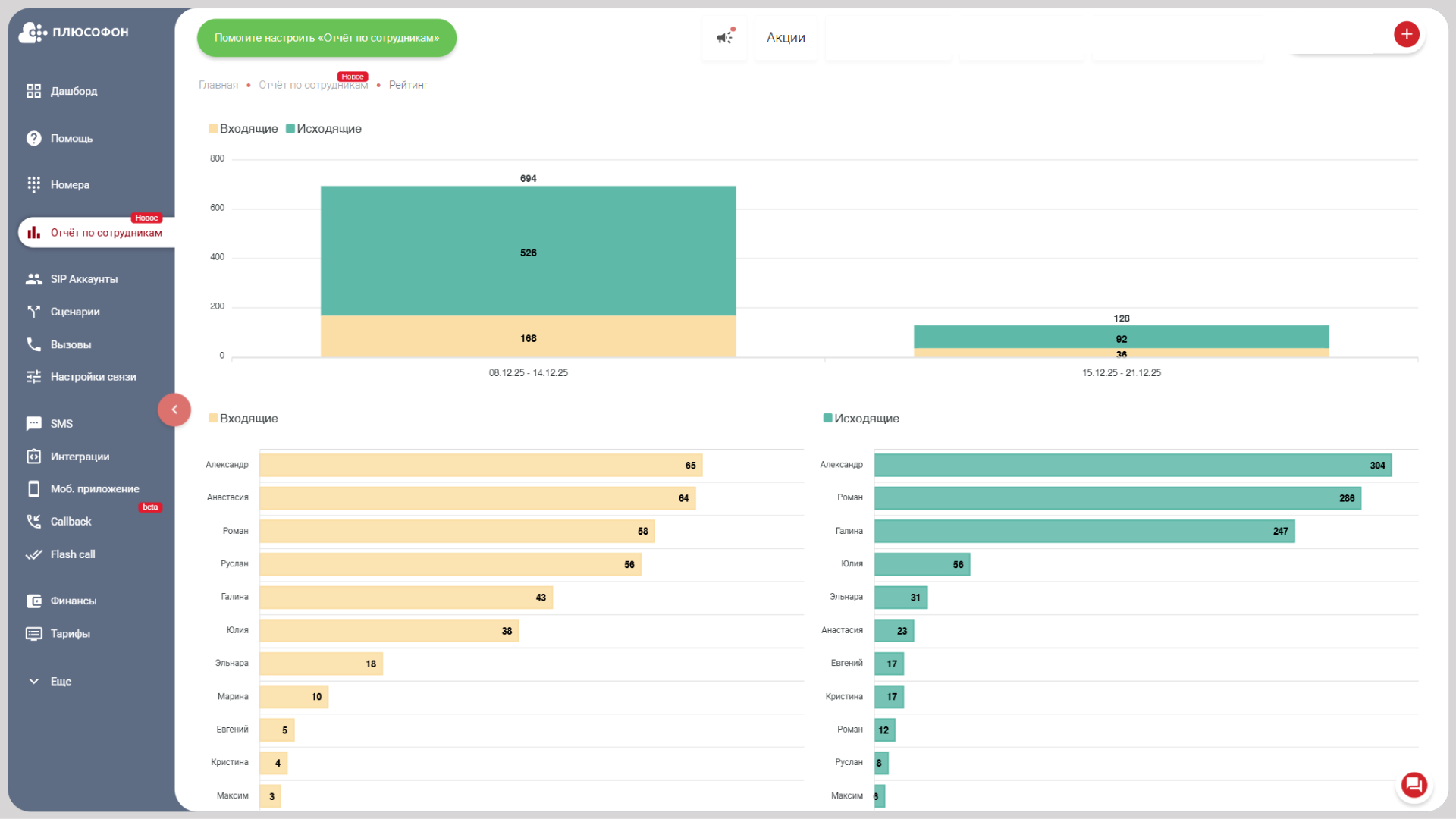
Task: Open the chat support bubble icon
Action: tap(1414, 785)
